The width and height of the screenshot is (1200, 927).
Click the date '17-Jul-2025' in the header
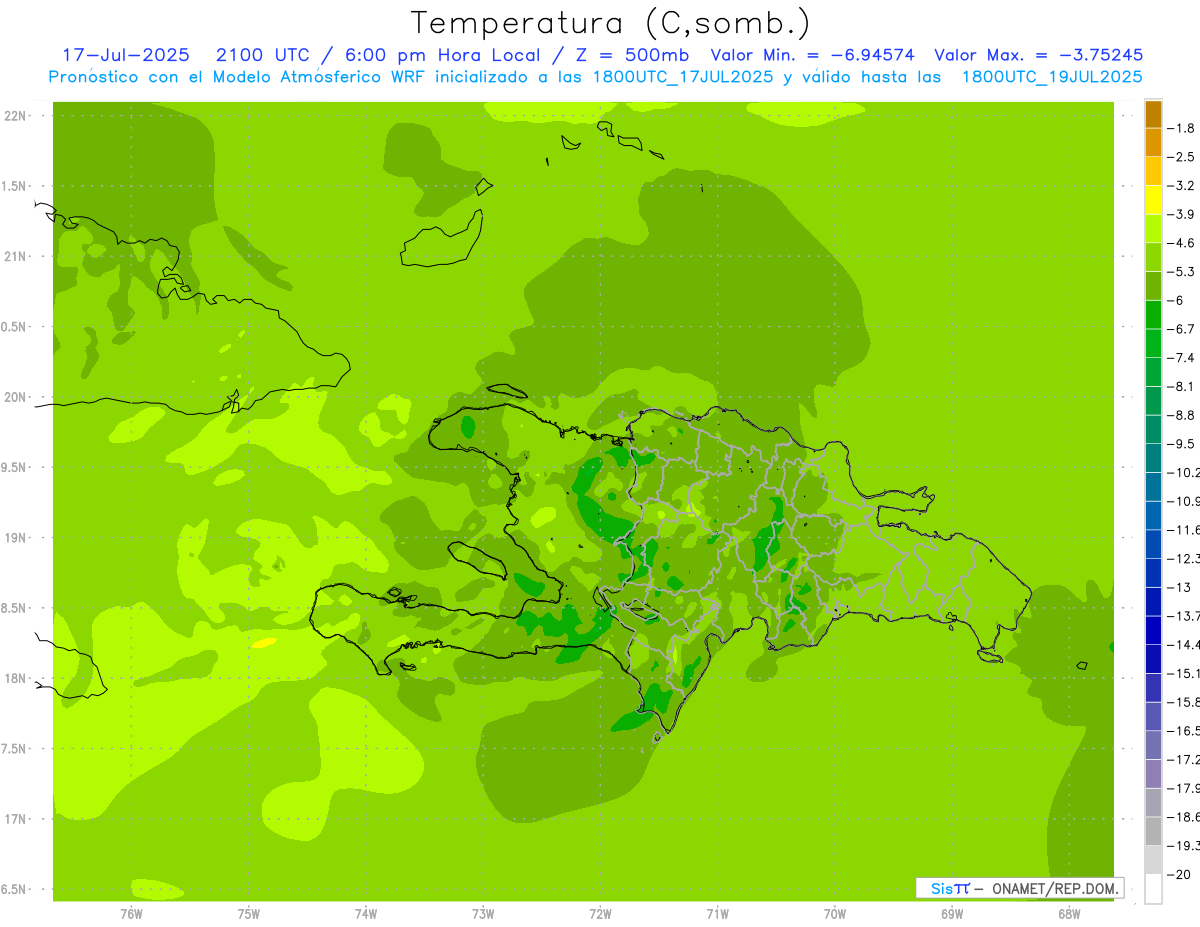pyautogui.click(x=125, y=55)
